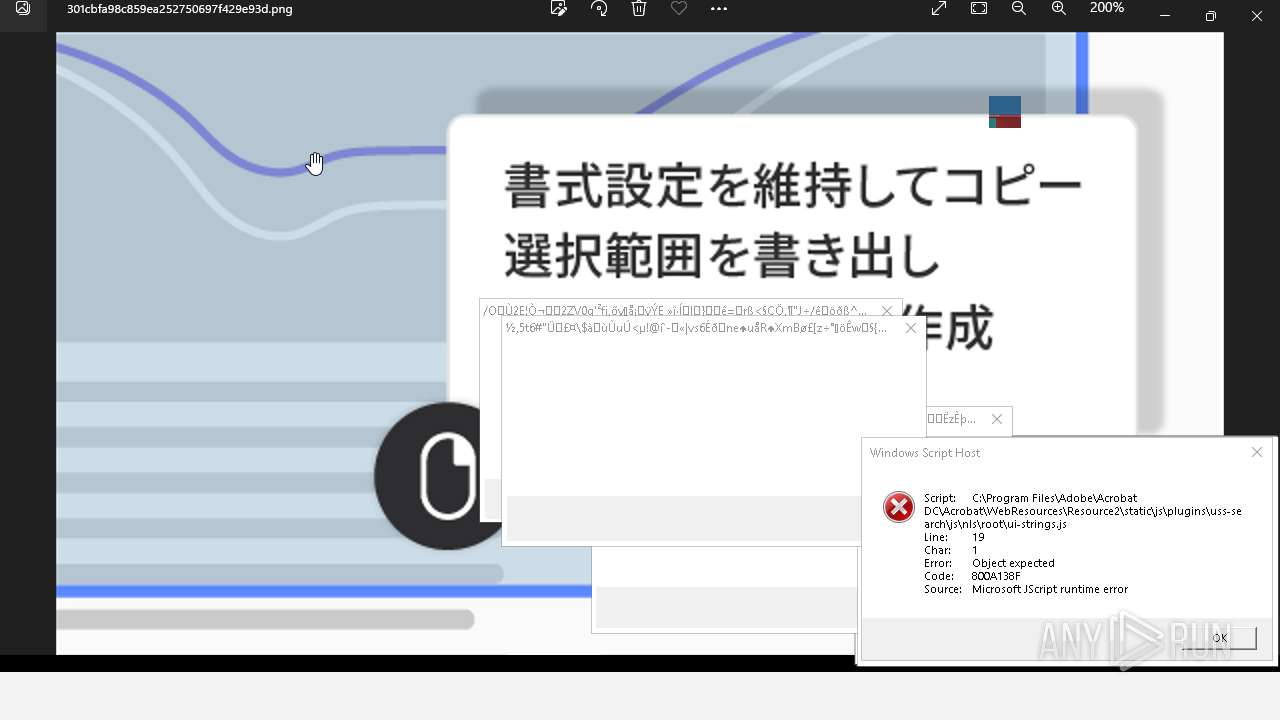Image resolution: width=1280 pixels, height=720 pixels.
Task: Close the small dialog titled ending "ÉzÈp..."
Action: [x=997, y=420]
